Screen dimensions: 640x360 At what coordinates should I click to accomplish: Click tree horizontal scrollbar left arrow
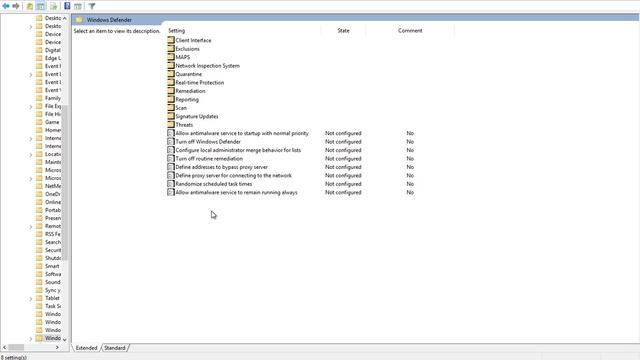pyautogui.click(x=4, y=347)
